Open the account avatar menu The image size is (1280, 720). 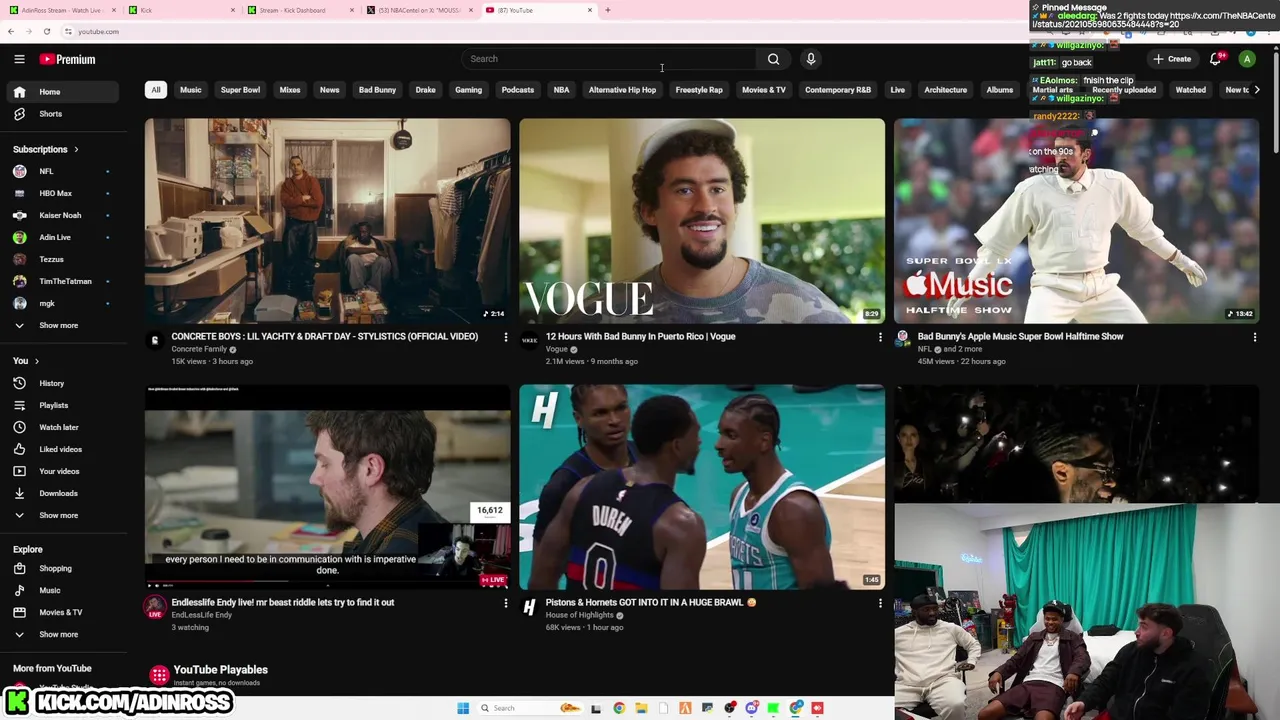click(1247, 59)
